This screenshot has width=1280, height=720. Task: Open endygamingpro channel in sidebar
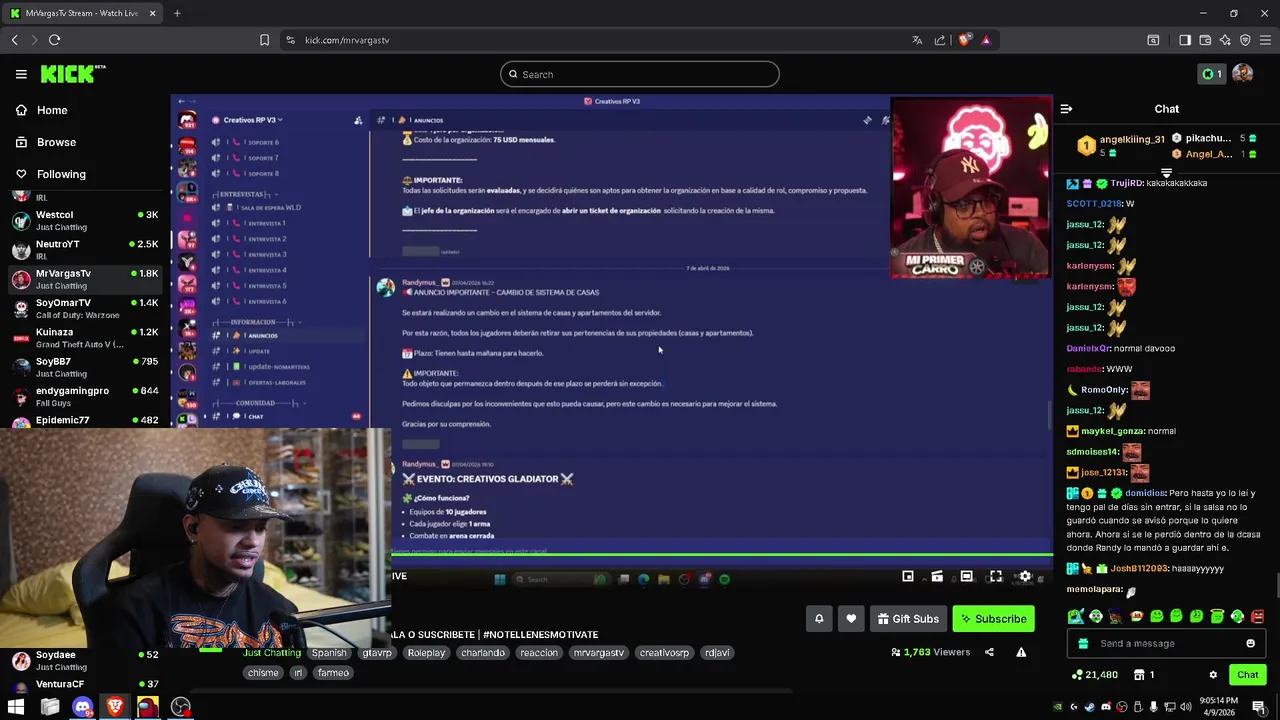[x=85, y=396]
